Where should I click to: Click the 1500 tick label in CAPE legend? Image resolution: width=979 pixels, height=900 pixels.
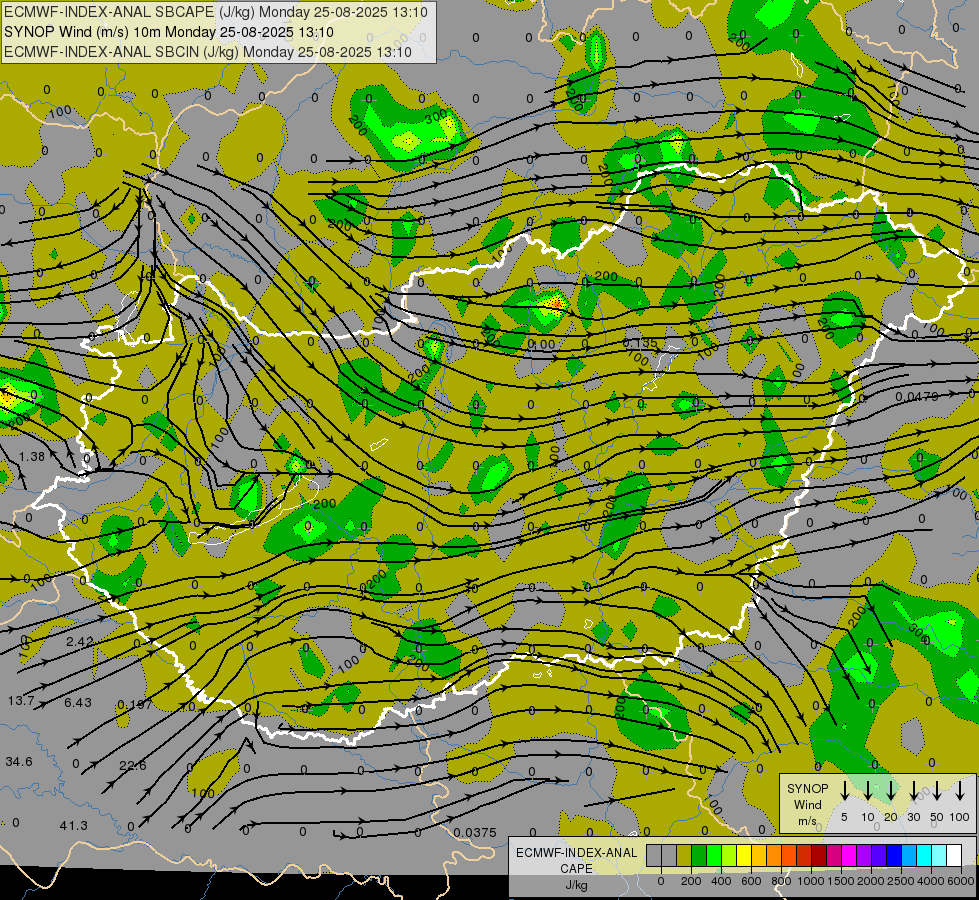pyautogui.click(x=841, y=881)
